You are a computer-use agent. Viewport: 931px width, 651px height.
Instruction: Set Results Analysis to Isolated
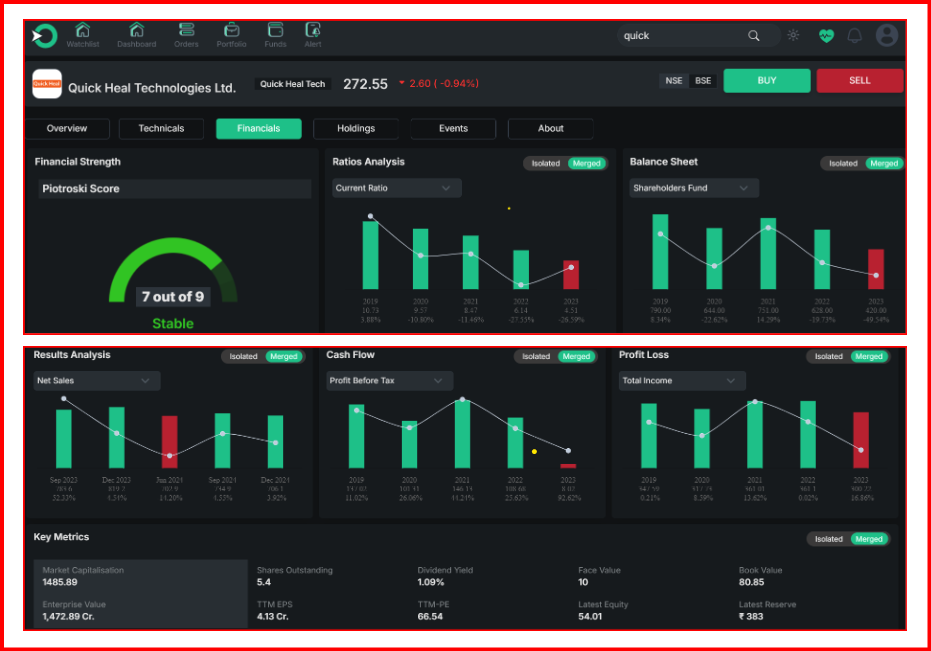tap(243, 356)
